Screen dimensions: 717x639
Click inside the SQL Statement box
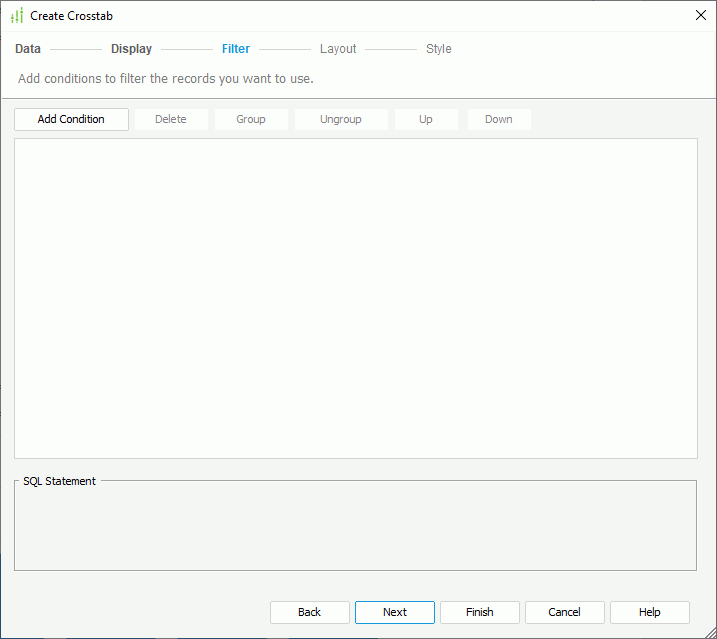tap(355, 526)
